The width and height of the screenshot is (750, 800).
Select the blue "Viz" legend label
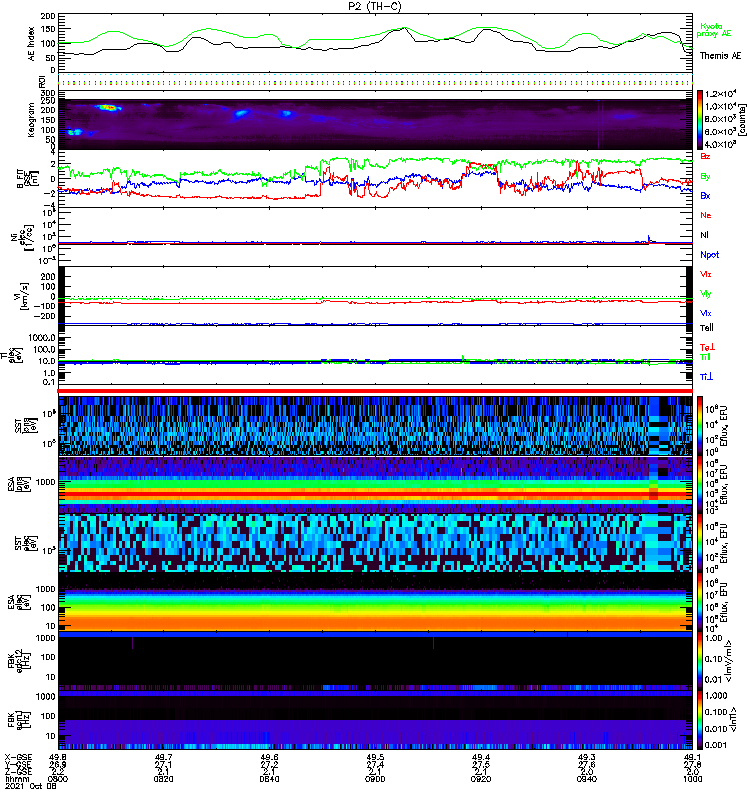705,313
